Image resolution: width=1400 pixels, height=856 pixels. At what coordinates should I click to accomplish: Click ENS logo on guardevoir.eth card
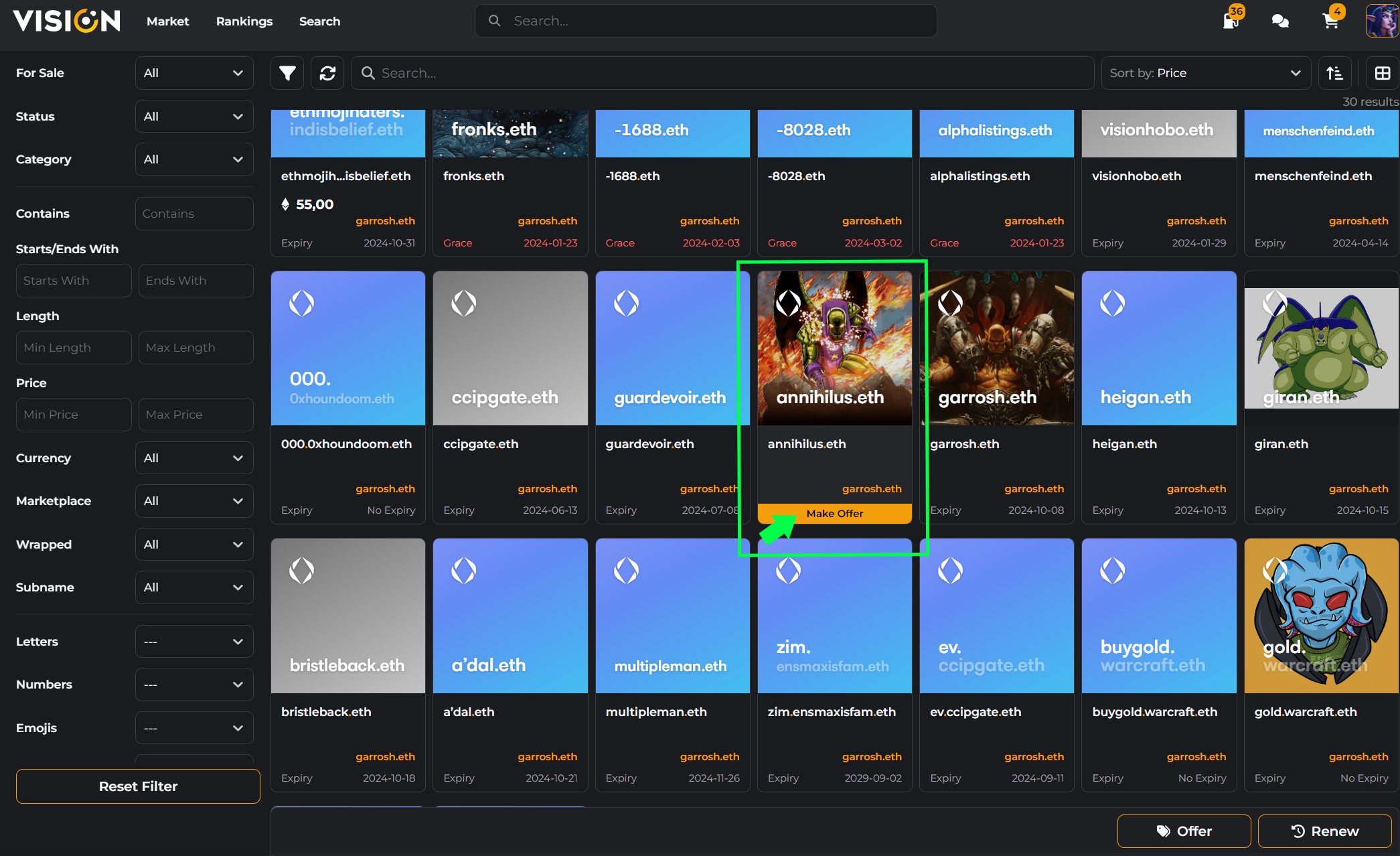626,303
